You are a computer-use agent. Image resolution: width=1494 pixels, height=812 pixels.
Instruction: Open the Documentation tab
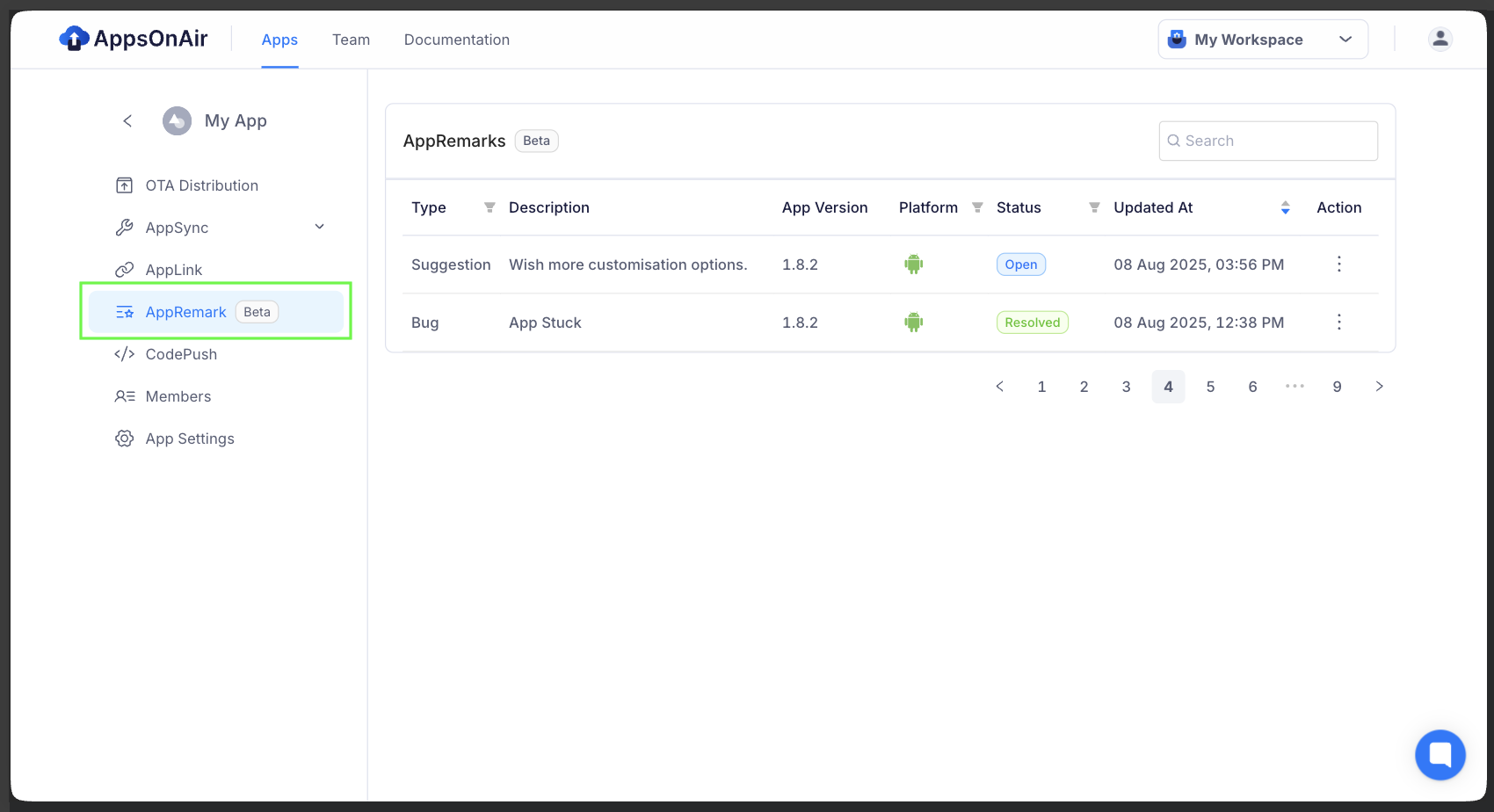pos(457,40)
